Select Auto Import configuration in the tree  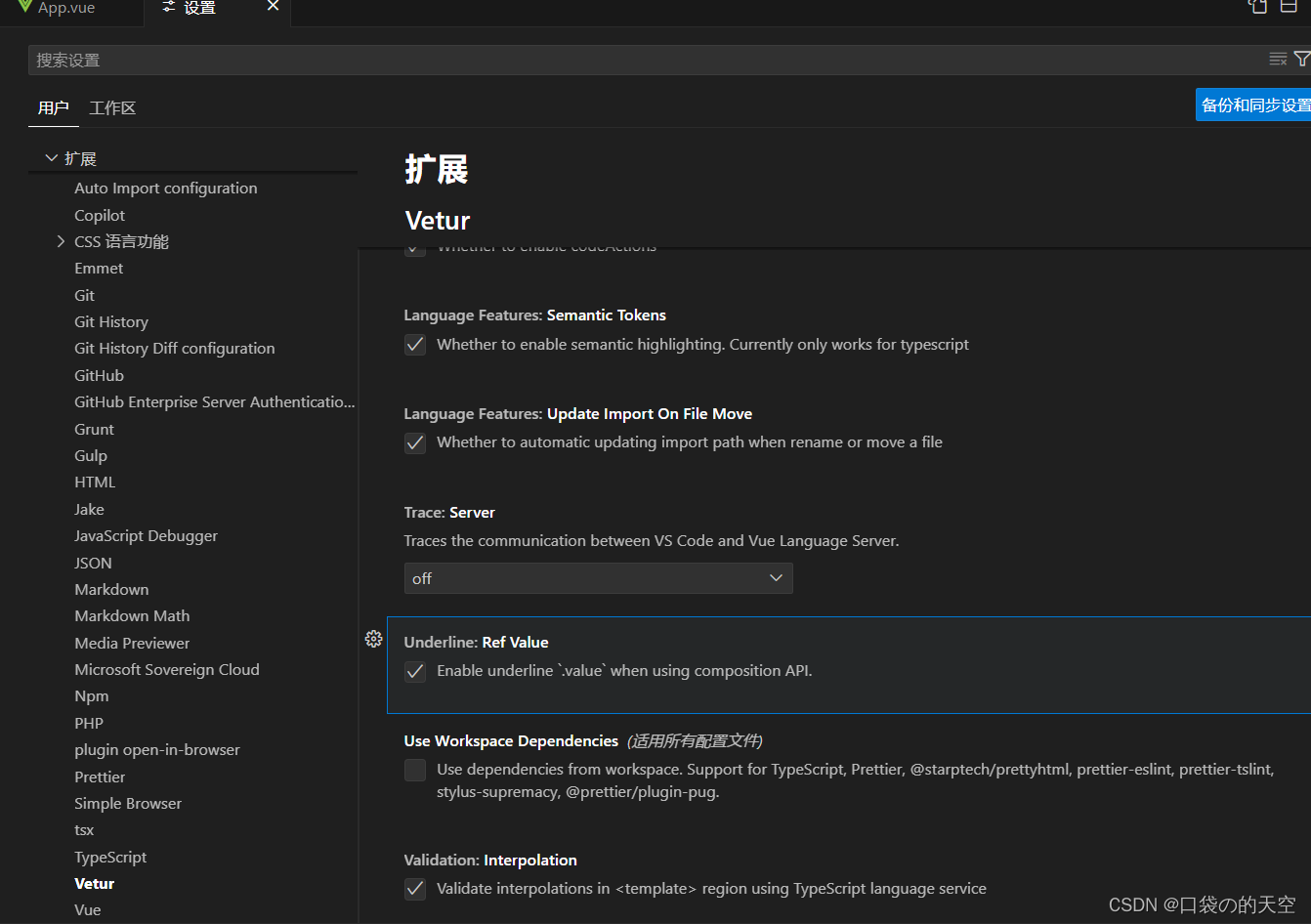pyautogui.click(x=166, y=189)
